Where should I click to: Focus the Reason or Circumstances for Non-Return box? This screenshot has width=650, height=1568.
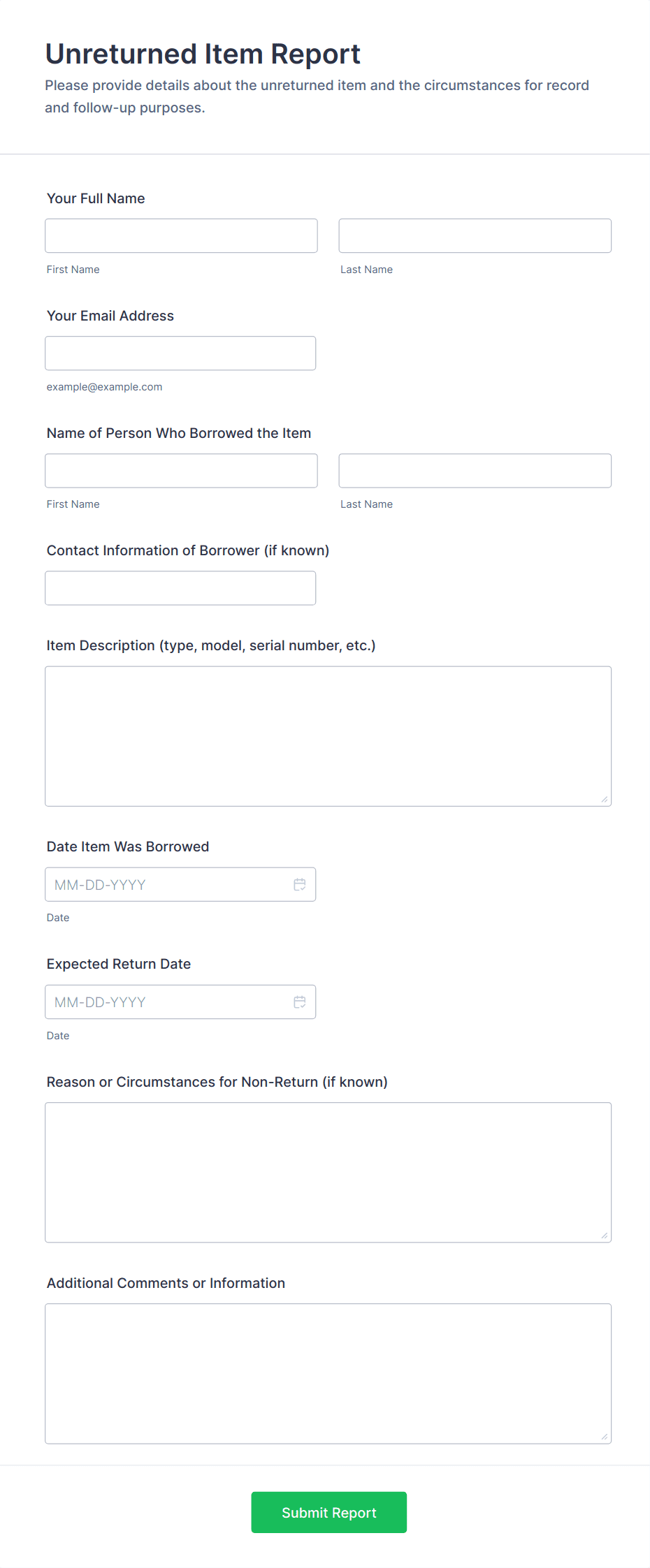(x=328, y=1172)
